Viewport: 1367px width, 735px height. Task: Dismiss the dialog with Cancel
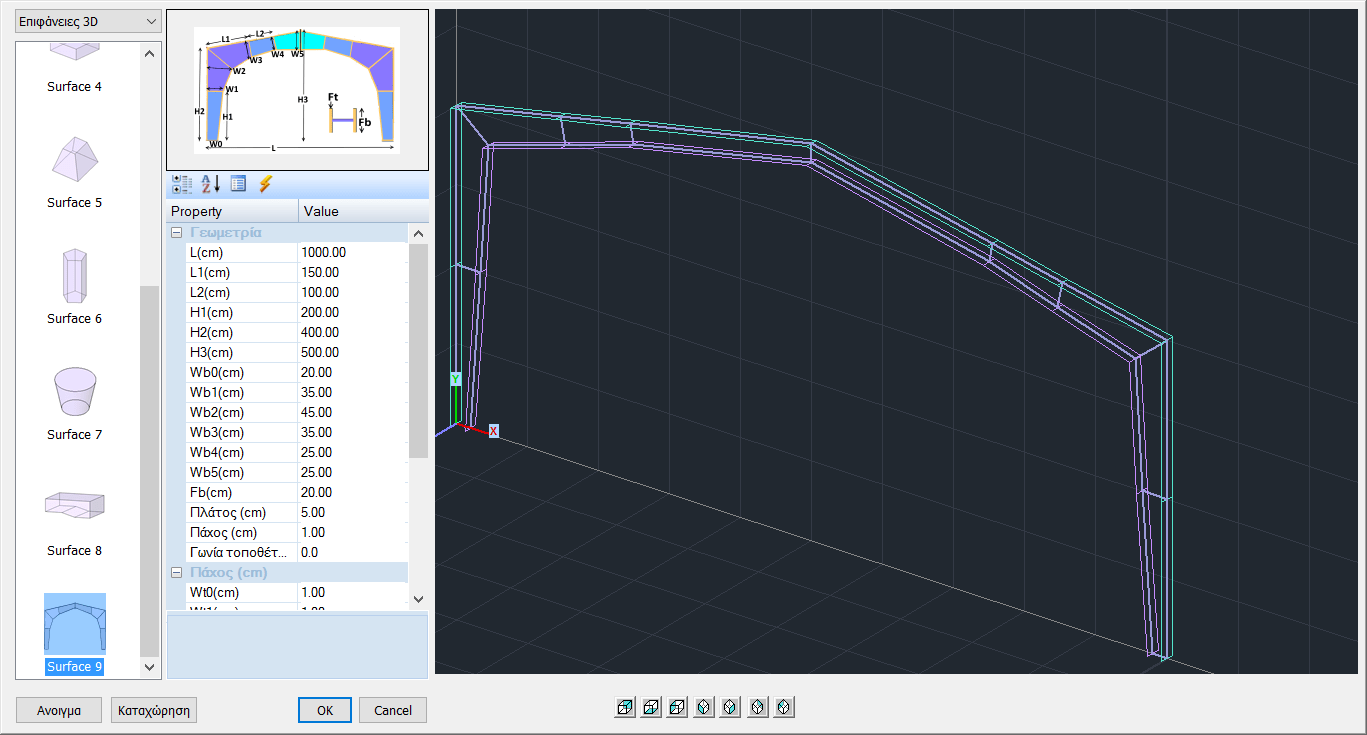click(x=393, y=710)
